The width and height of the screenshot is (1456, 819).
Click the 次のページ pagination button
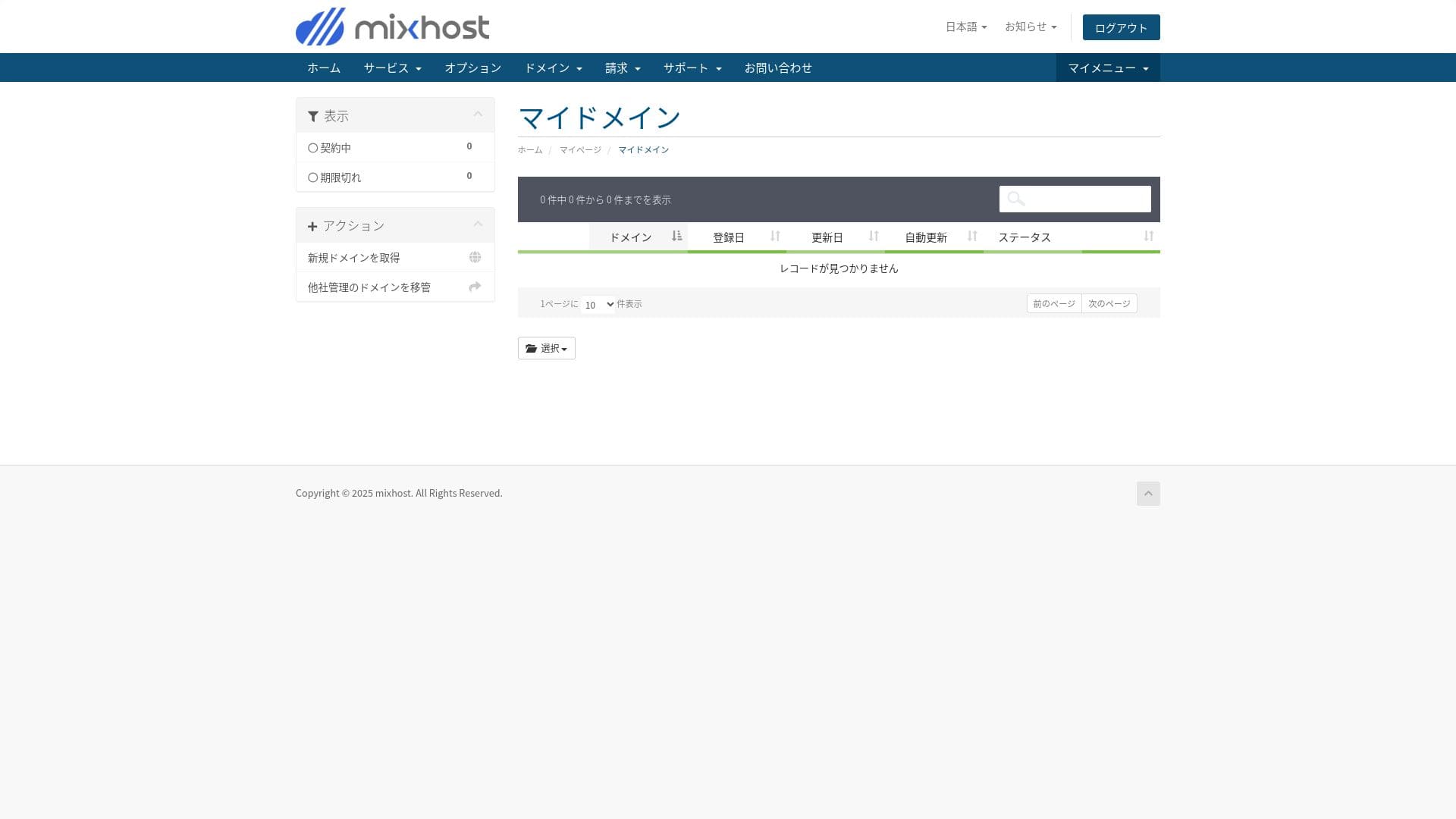coord(1109,303)
